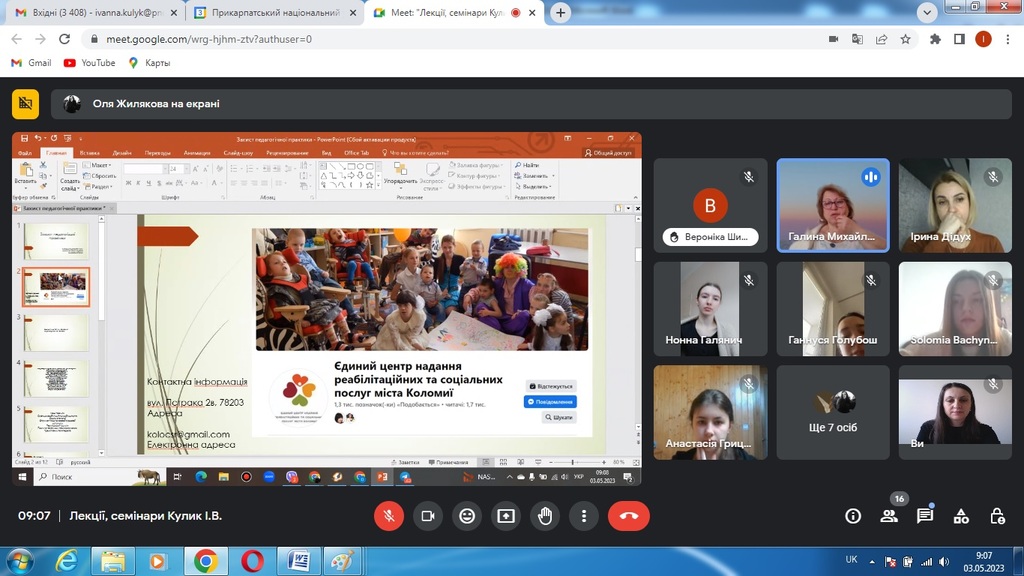
Task: Show the participants list with 16 people
Action: click(889, 516)
